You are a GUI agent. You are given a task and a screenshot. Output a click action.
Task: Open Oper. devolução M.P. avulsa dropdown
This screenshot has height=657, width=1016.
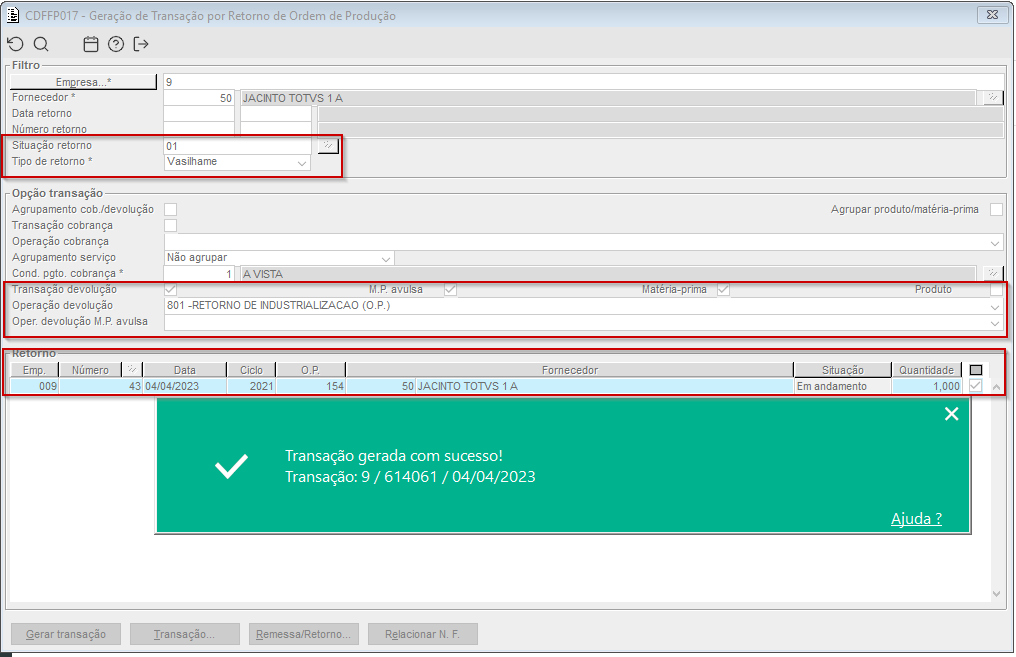click(583, 322)
